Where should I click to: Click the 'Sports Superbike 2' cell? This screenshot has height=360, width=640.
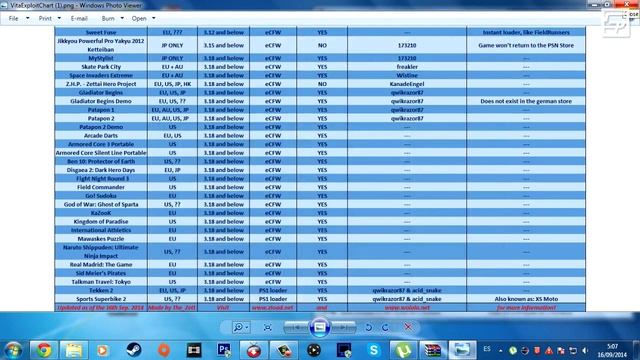[101, 299]
